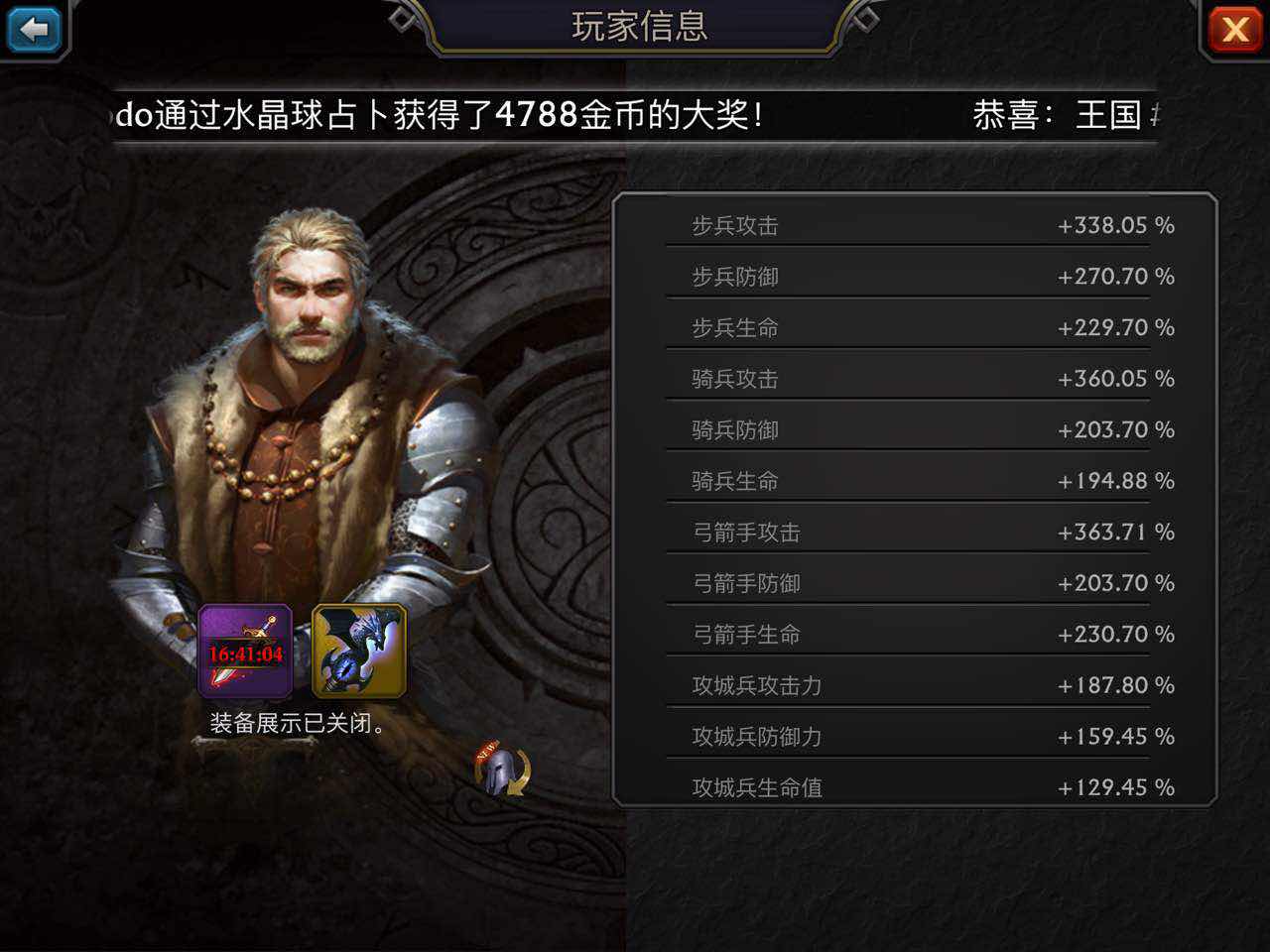Close the player info screen with X
Screen dimensions: 1270x952
pyautogui.click(x=1235, y=29)
